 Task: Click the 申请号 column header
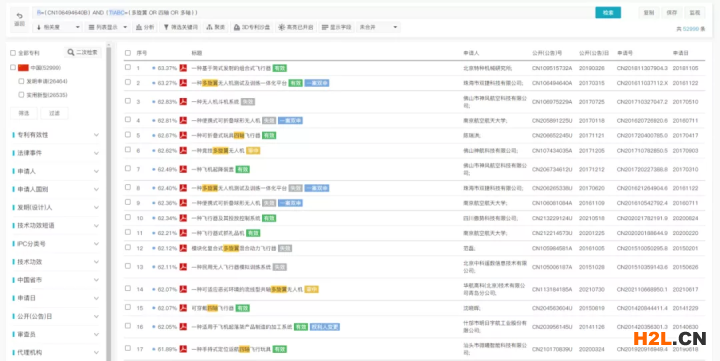tap(624, 53)
